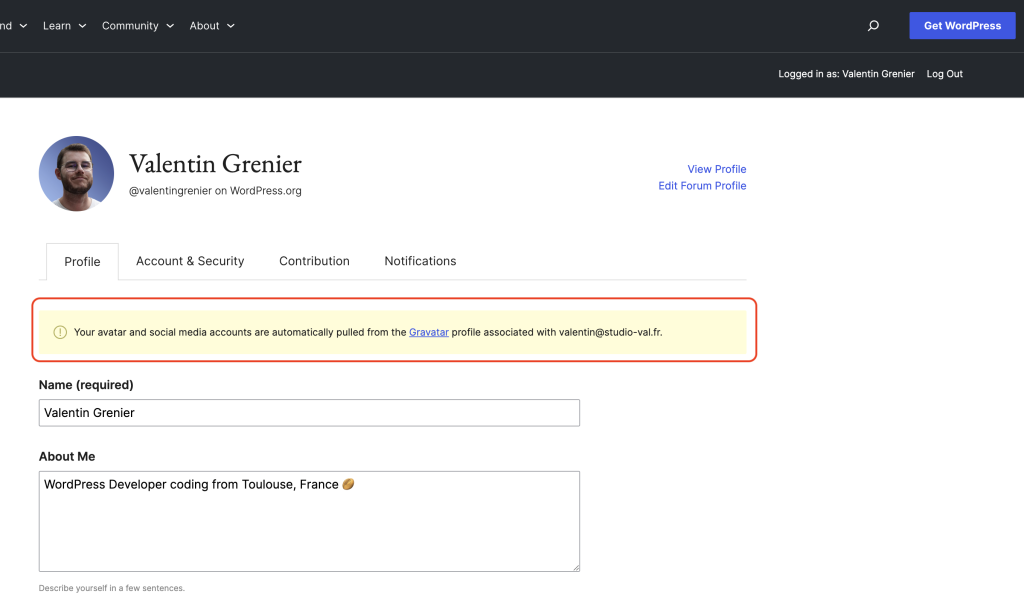
Task: Click the Name (required) input field
Action: click(309, 413)
